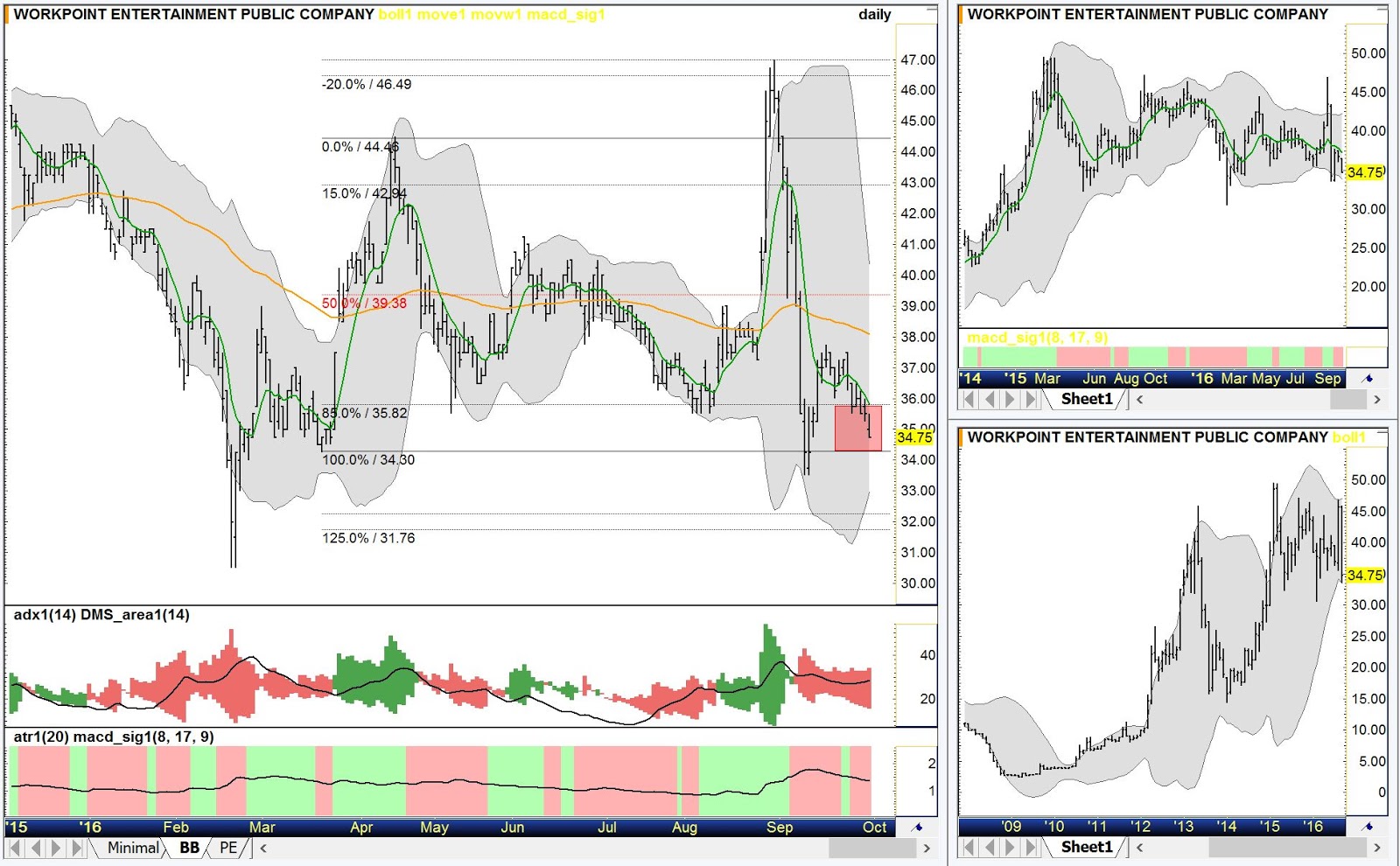The width and height of the screenshot is (1400, 866).
Task: Click the 'boll1 move1 movw1 macd_sig1' yellow label
Action: pos(491,15)
